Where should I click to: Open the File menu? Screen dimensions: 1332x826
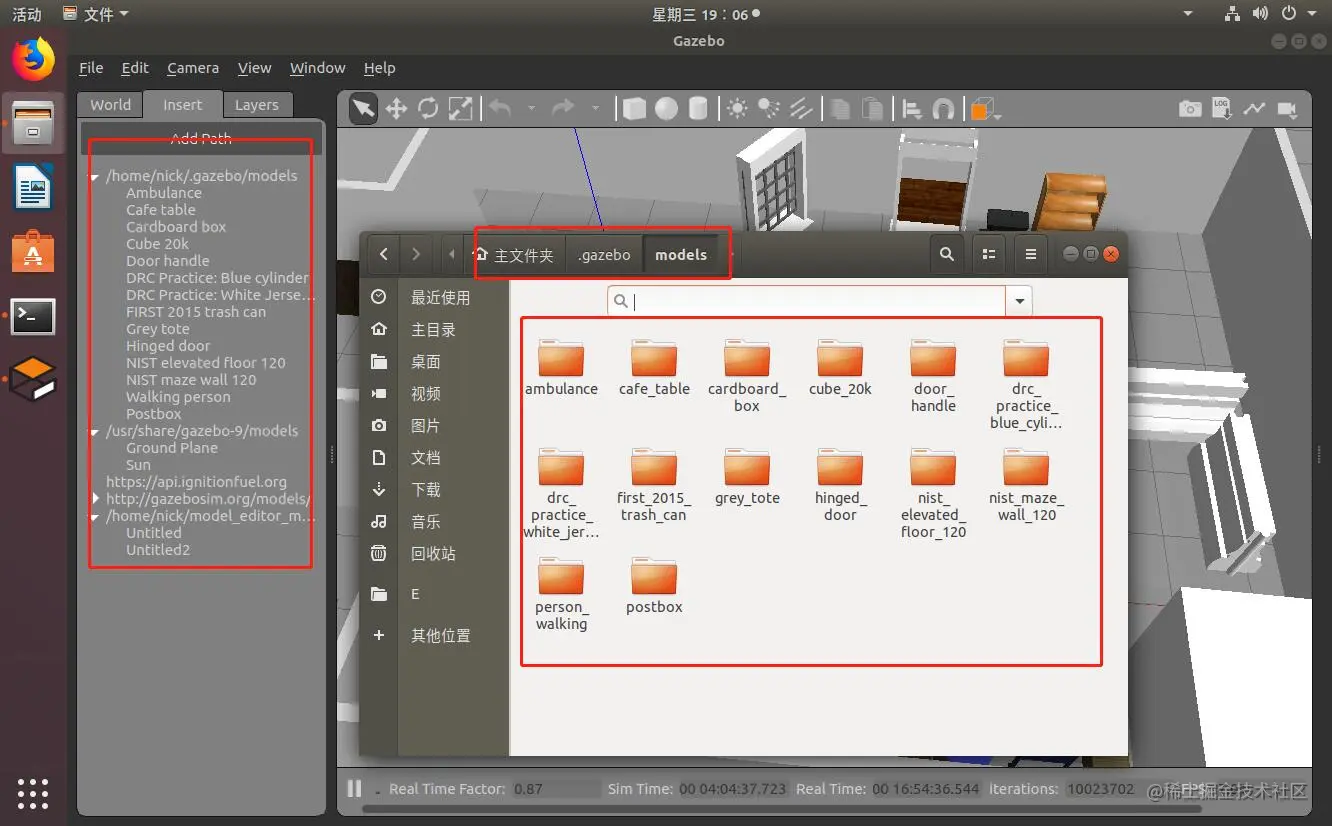91,68
